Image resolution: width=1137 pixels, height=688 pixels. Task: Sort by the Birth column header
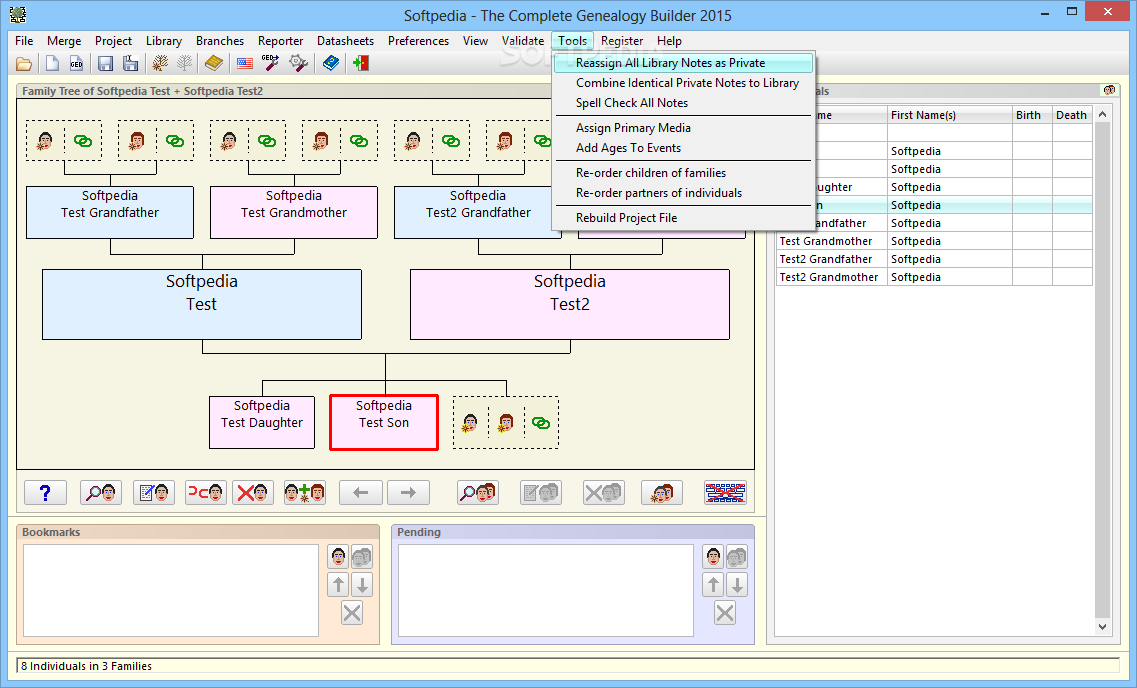tap(1032, 115)
